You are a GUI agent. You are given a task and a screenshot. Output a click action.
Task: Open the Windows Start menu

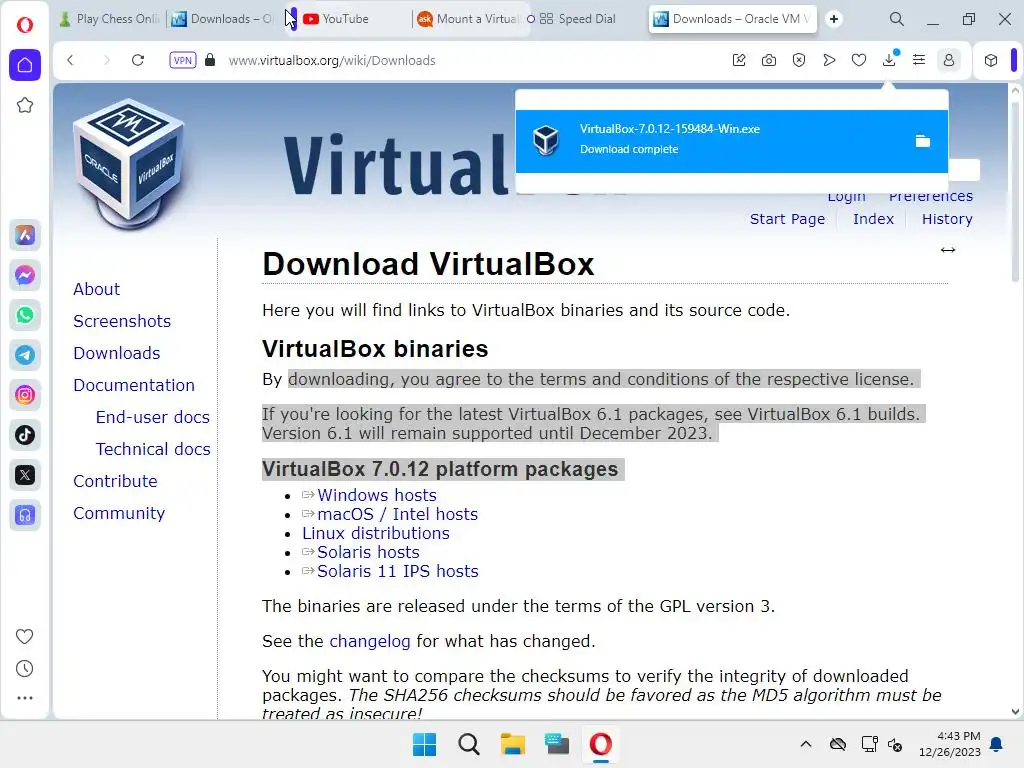coord(424,744)
